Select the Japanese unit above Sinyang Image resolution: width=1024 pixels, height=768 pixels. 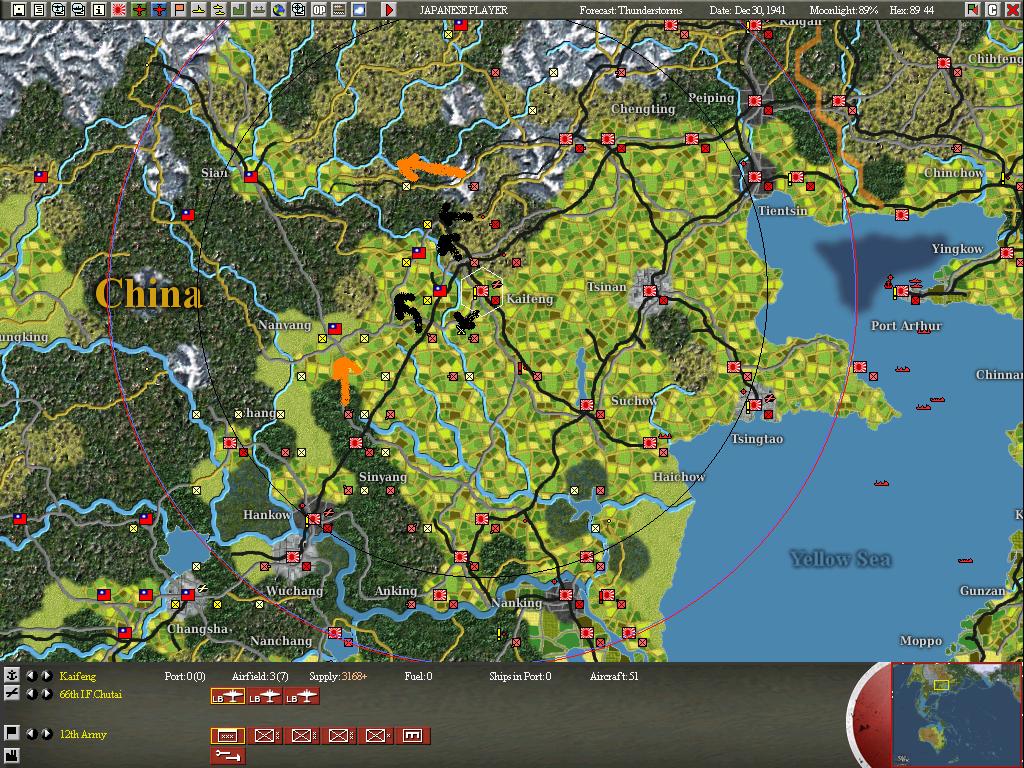tap(356, 443)
